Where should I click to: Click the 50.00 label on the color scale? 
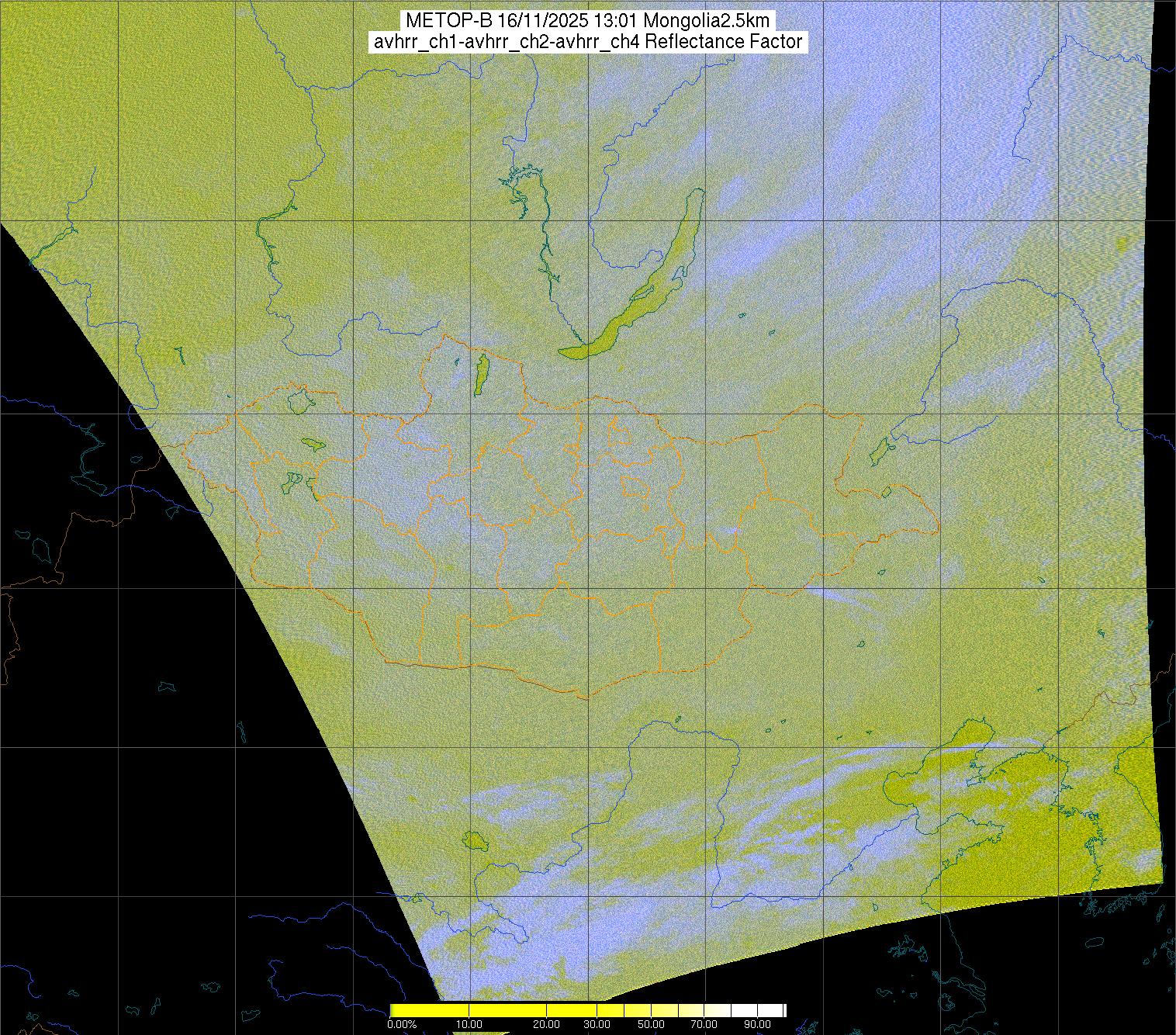tap(652, 1024)
